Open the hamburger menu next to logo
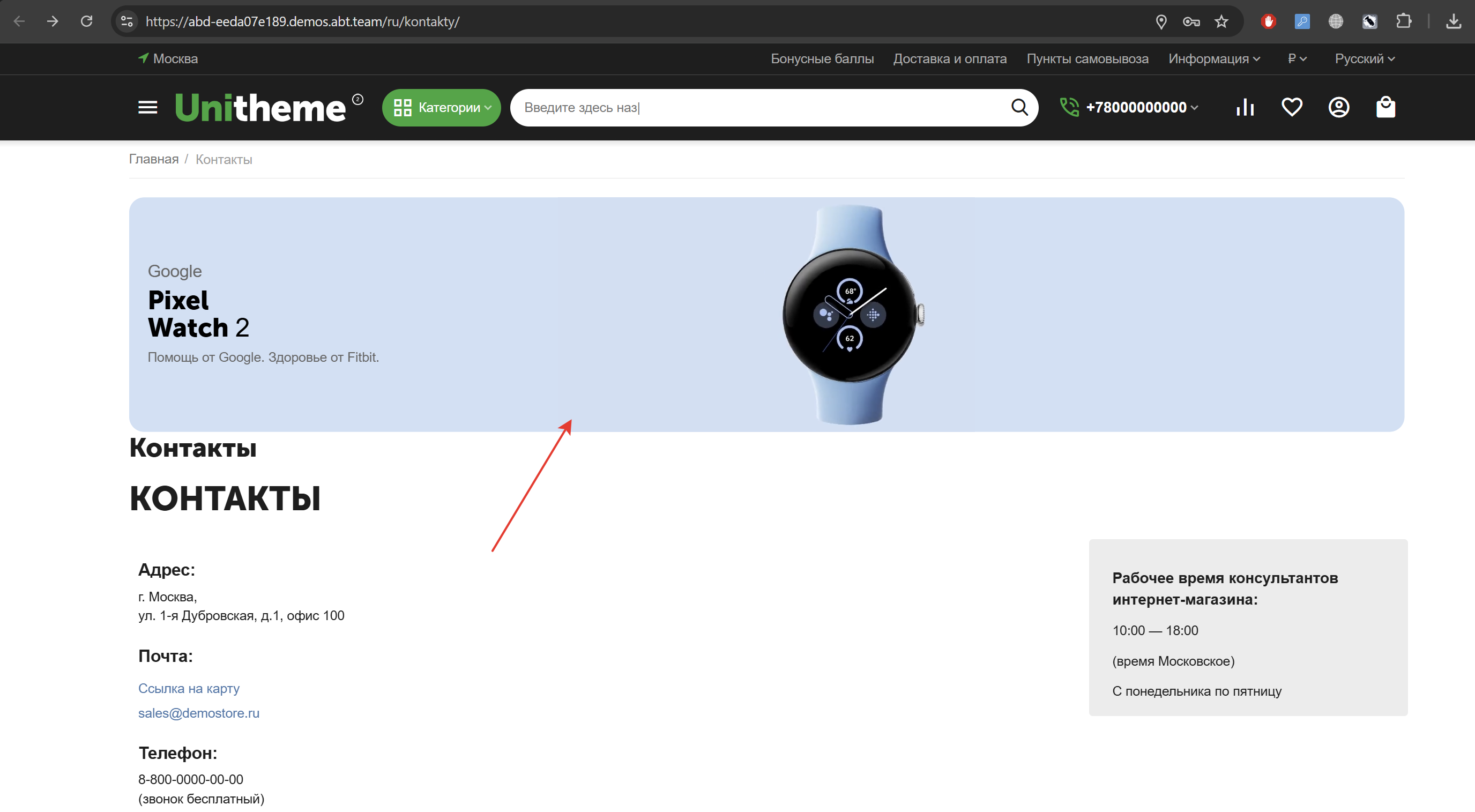This screenshot has height=812, width=1475. tap(148, 107)
